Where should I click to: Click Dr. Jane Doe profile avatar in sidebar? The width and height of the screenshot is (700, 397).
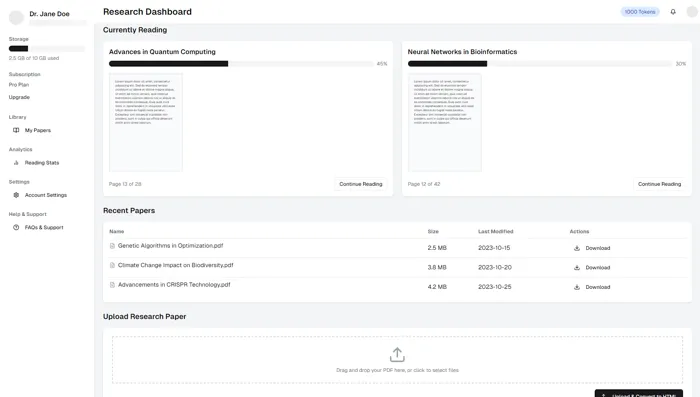[17, 17]
